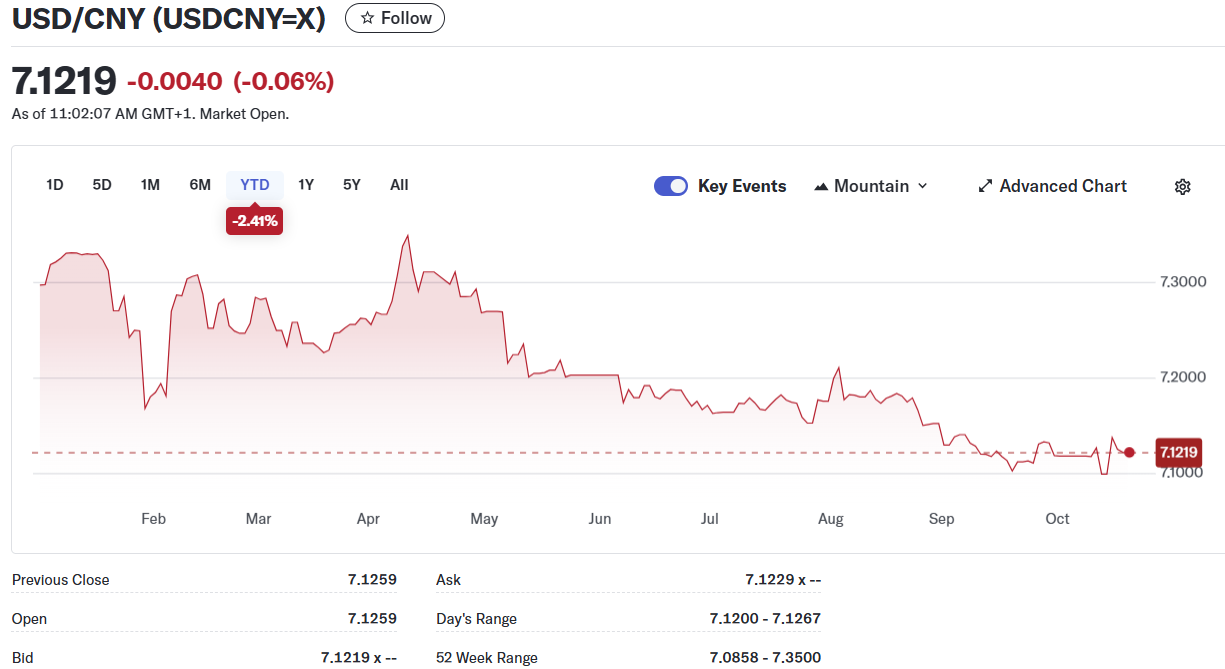1225x669 pixels.
Task: Show the 1M time range
Action: point(150,185)
